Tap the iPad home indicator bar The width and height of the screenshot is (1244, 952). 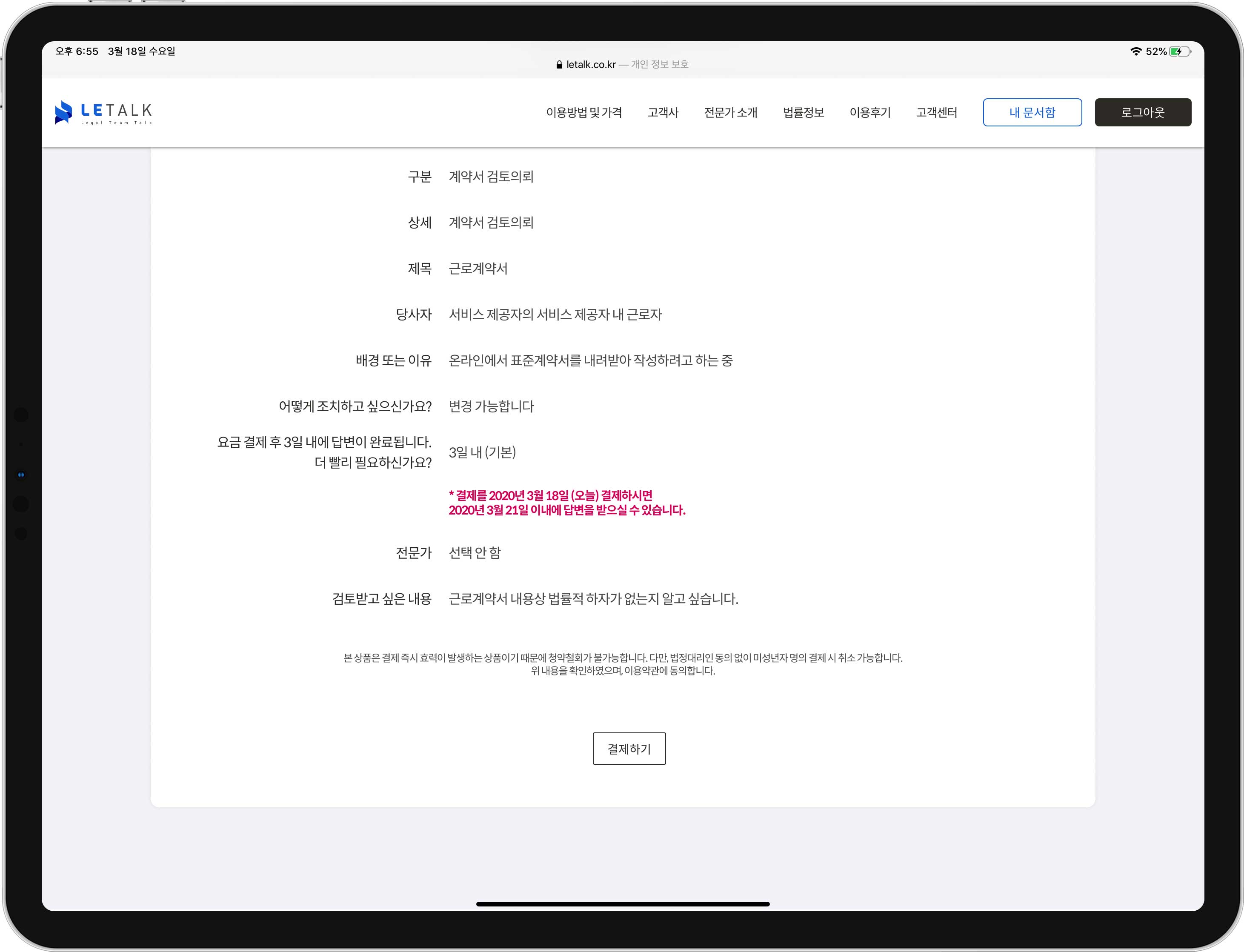622,904
